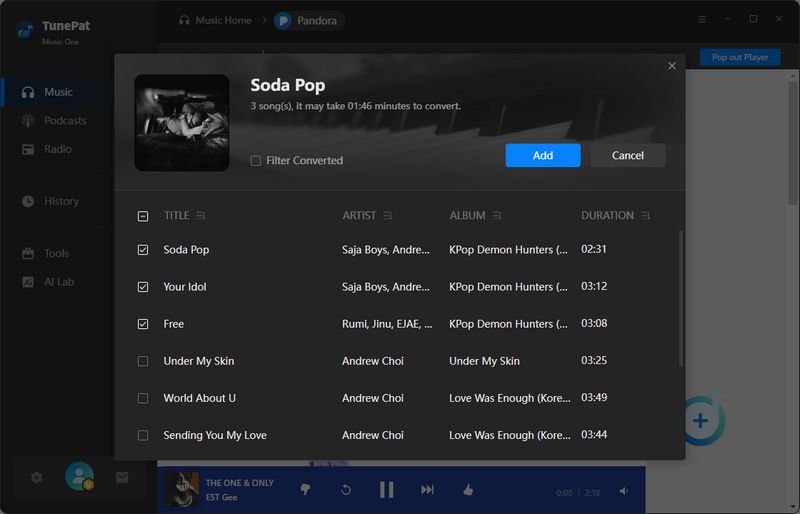Click the thumbs down icon in player
Screen dimensions: 800x514
306,490
